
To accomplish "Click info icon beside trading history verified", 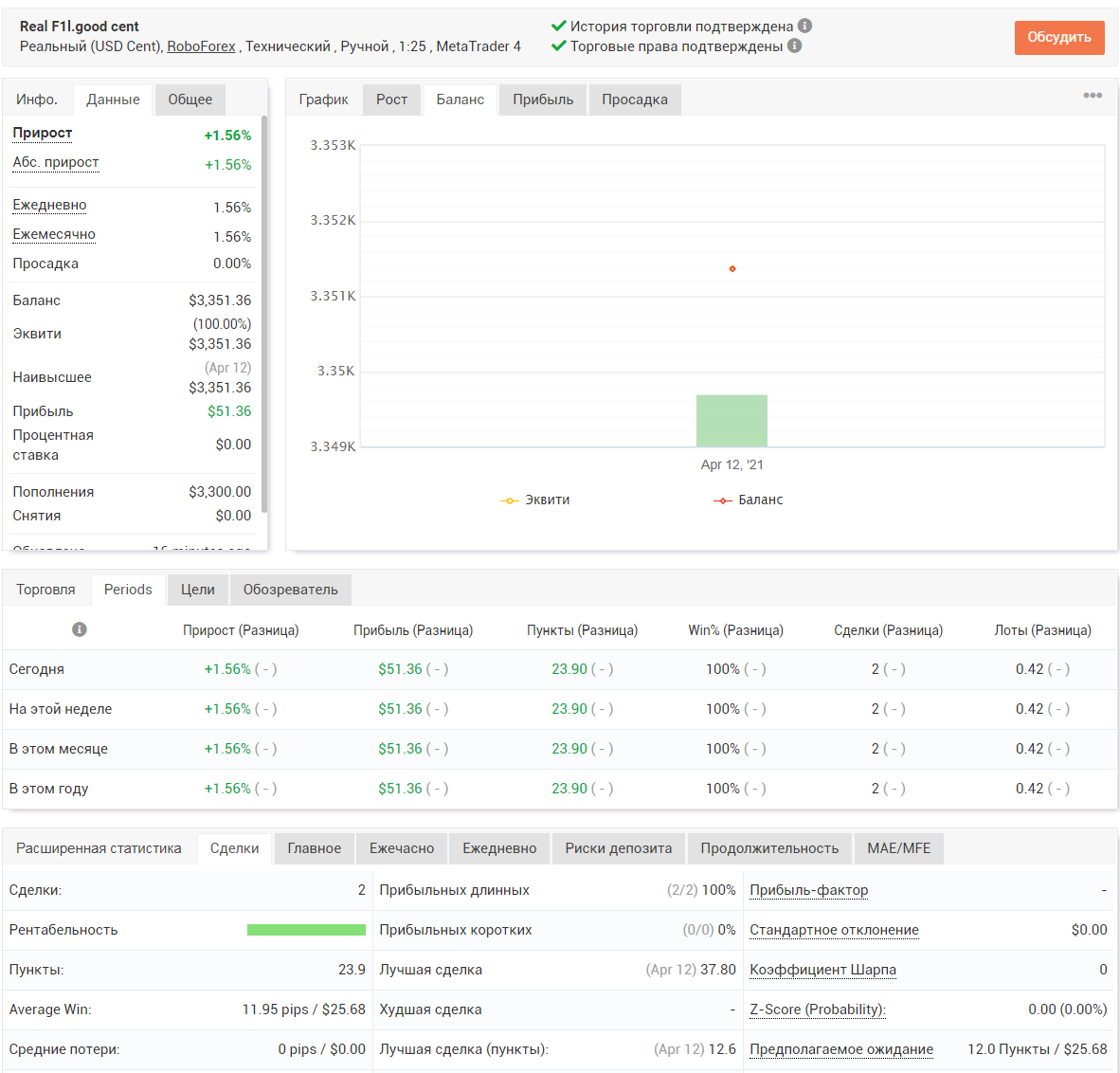I will point(804,26).
